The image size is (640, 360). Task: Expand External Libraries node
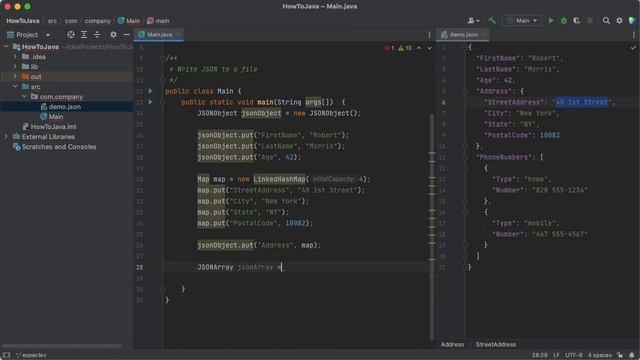point(6,137)
